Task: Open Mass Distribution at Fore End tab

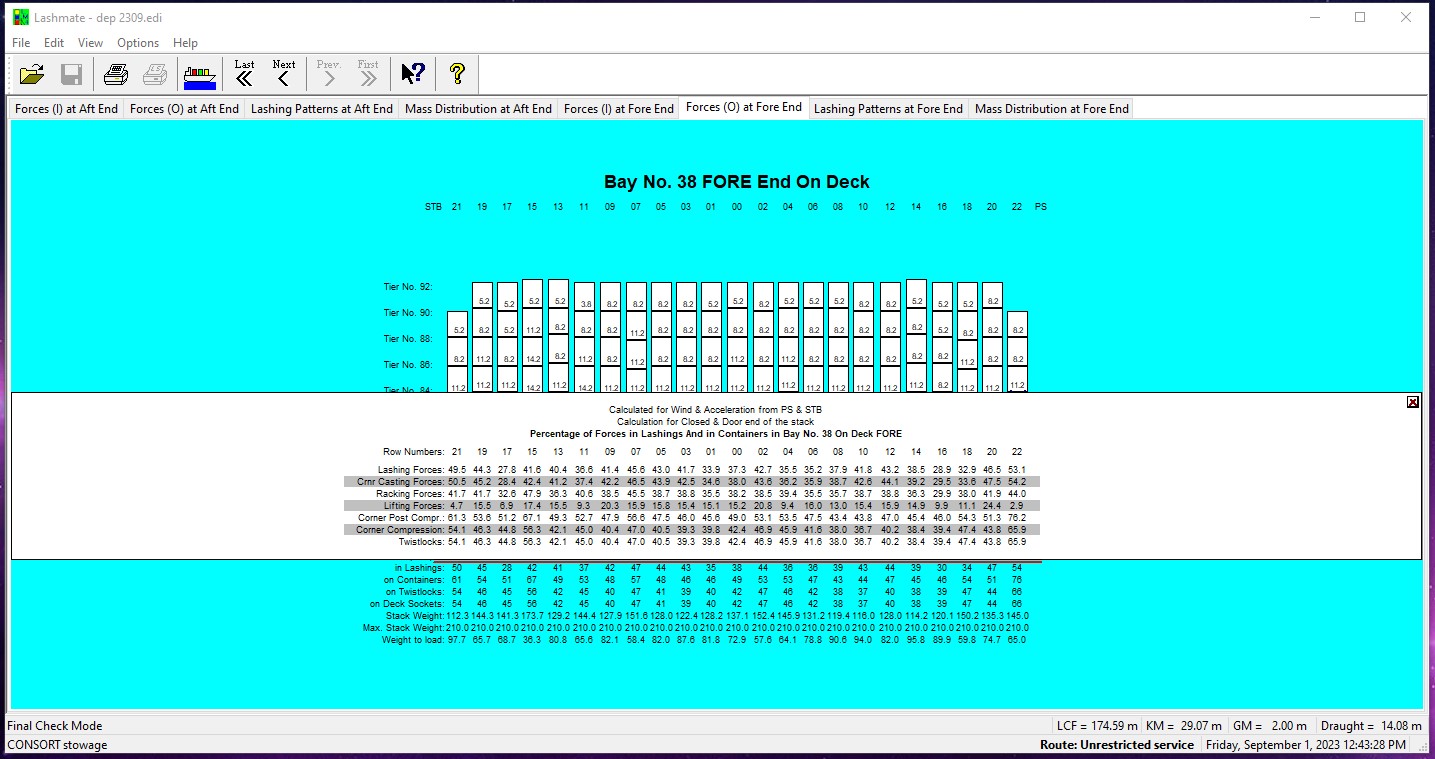Action: 1051,109
